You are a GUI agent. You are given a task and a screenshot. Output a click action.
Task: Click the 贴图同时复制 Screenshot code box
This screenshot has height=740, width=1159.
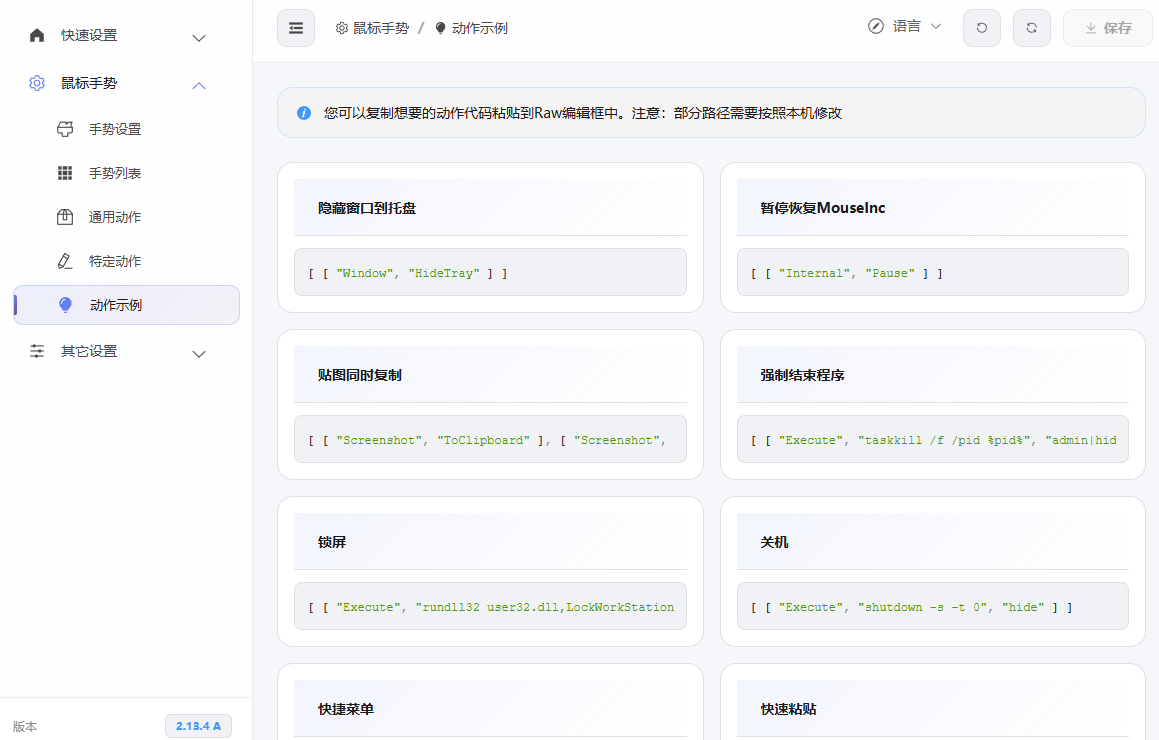click(x=490, y=440)
